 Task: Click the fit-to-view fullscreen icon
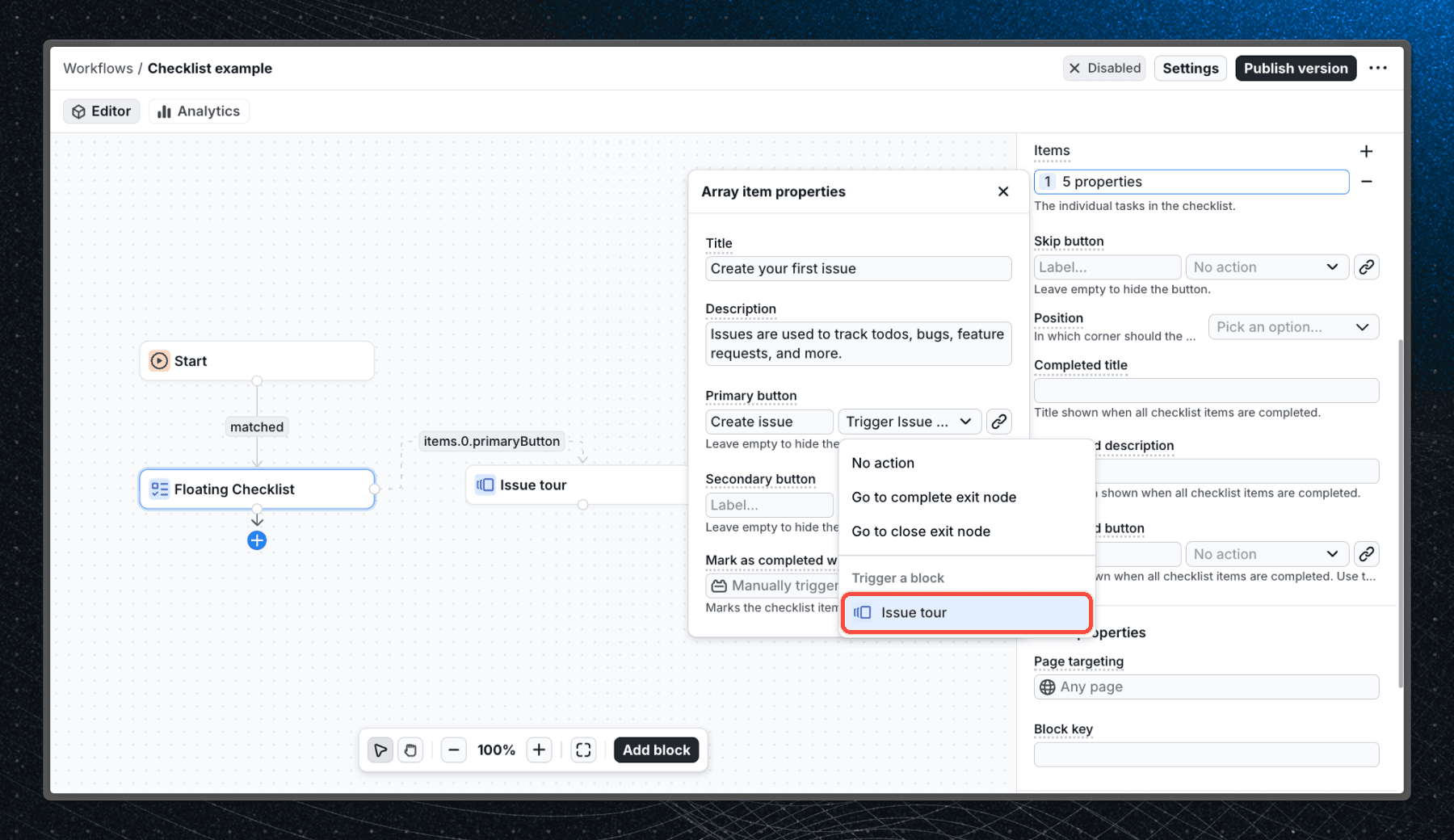pyautogui.click(x=583, y=750)
